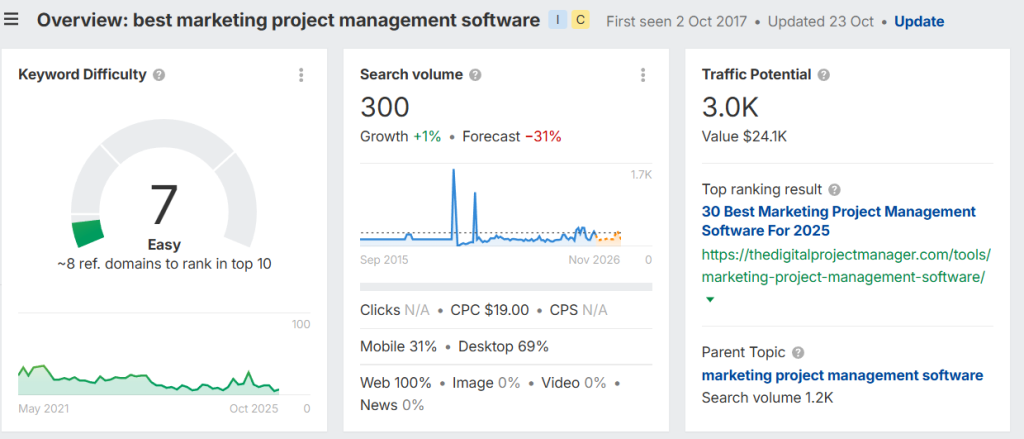Select the CPS N/A text
The height and width of the screenshot is (439, 1024).
[579, 310]
